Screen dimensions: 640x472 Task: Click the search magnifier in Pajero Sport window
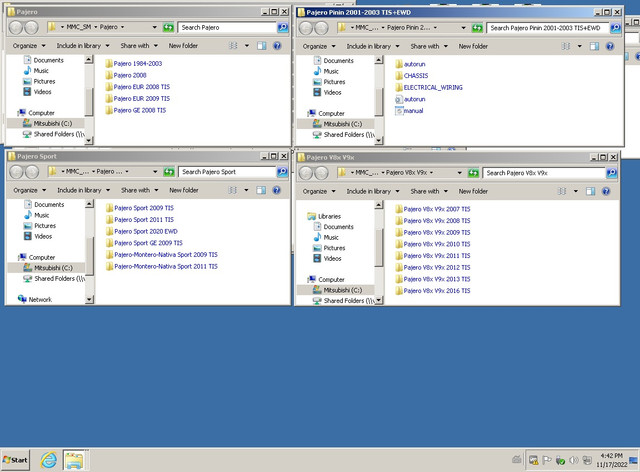coord(282,172)
